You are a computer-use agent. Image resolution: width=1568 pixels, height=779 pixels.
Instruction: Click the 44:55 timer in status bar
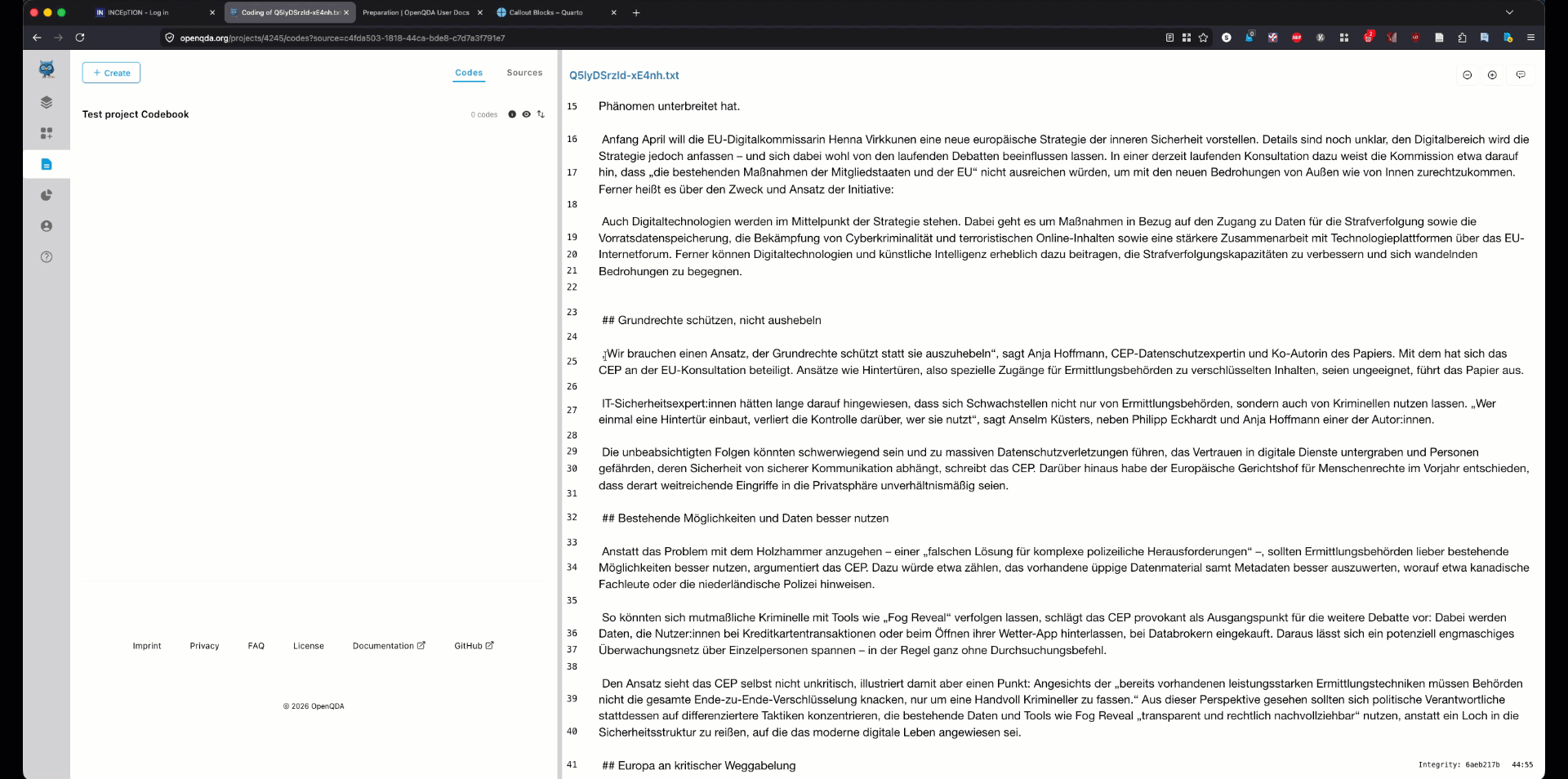[x=1522, y=765]
